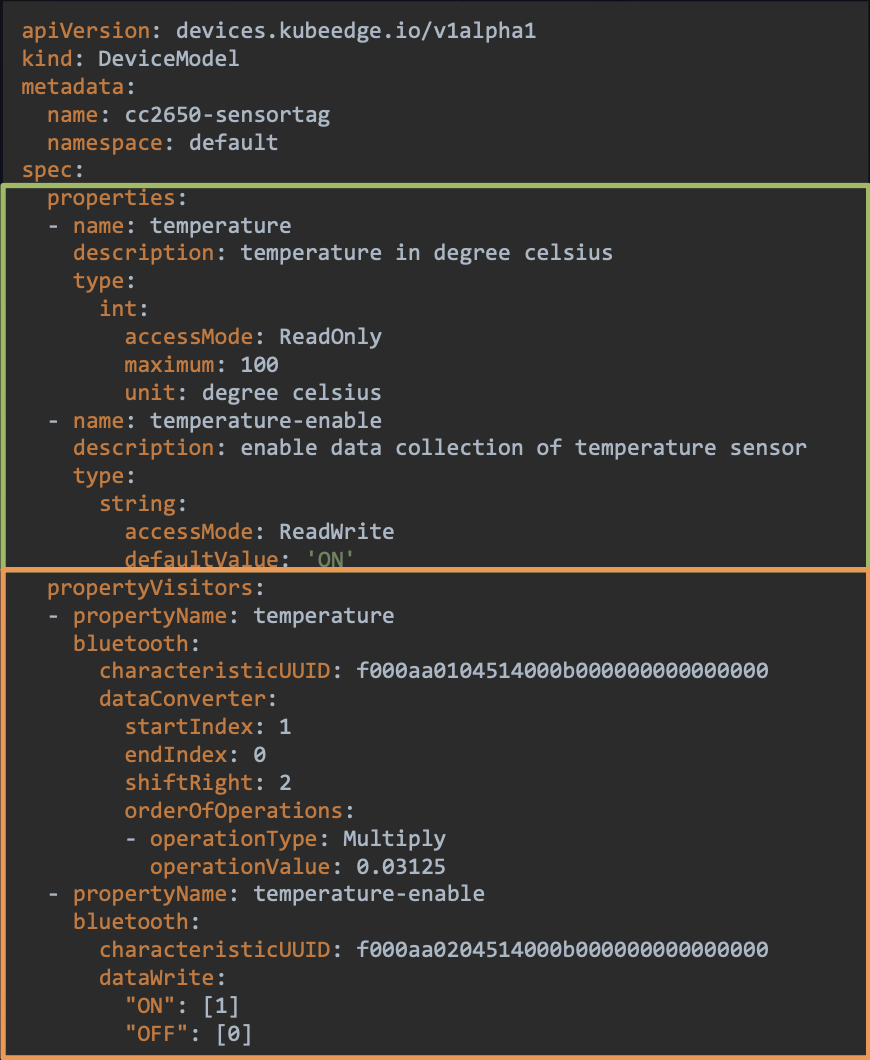
Task: Click the unit degree celsius value
Action: (x=291, y=393)
